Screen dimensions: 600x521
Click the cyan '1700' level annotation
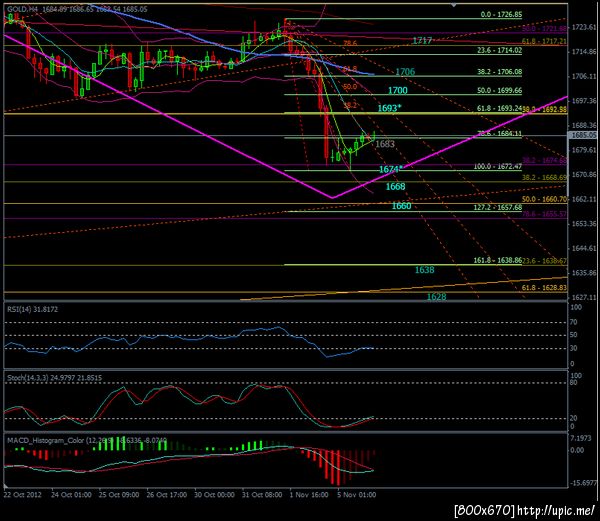pos(398,90)
